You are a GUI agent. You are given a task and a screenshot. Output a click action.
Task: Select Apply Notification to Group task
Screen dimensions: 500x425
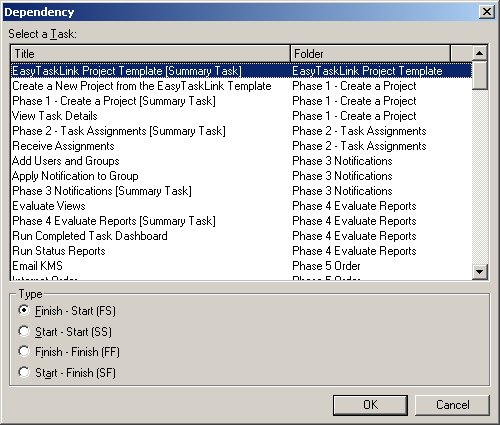click(242, 176)
